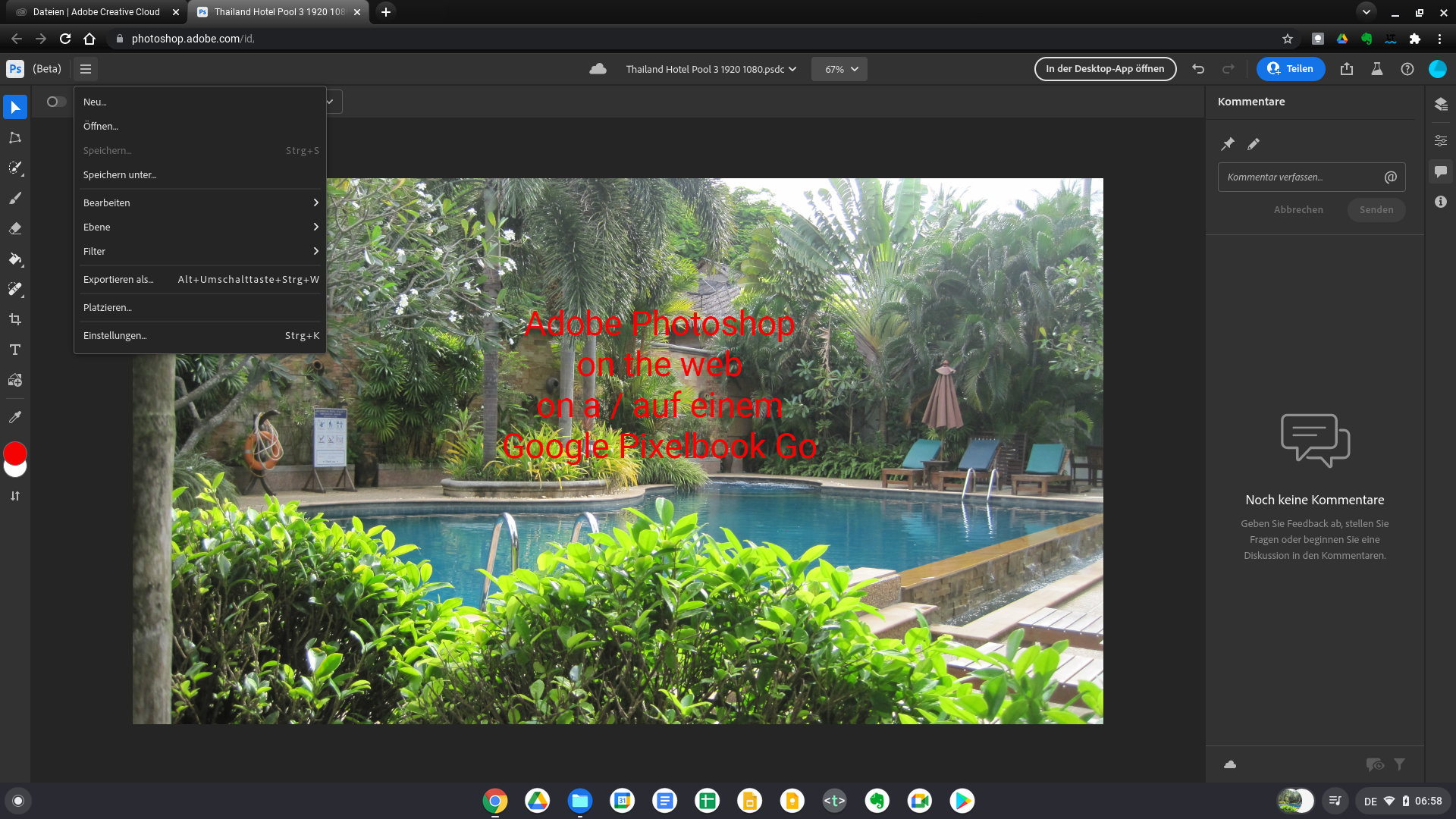This screenshot has width=1456, height=819.
Task: Open the Layers panel icon
Action: [1441, 104]
